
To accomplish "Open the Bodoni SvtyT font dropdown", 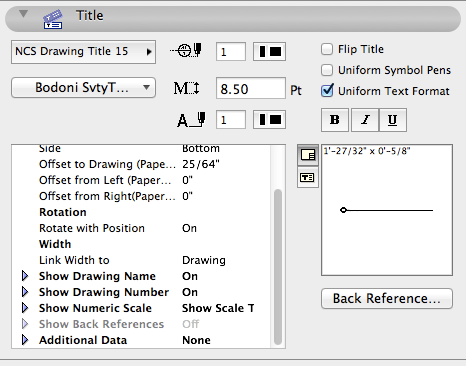I will click(83, 88).
